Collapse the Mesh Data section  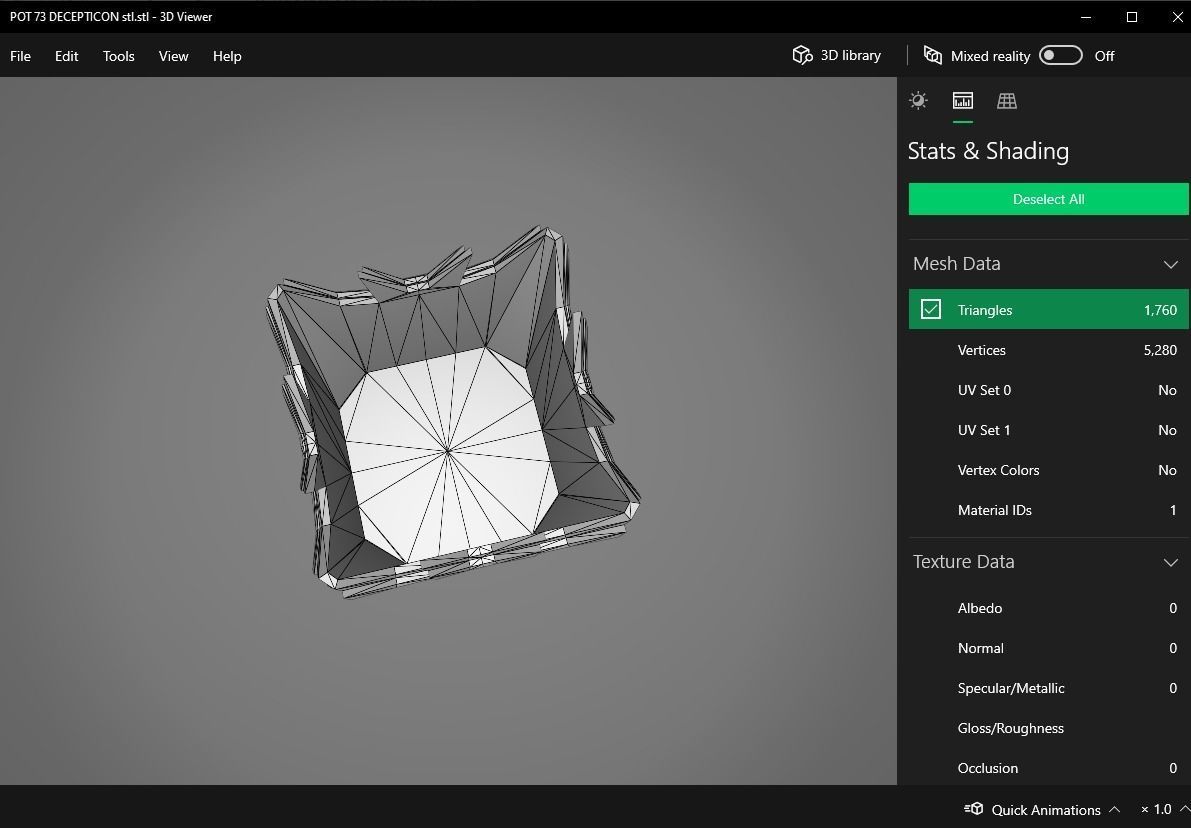1170,264
